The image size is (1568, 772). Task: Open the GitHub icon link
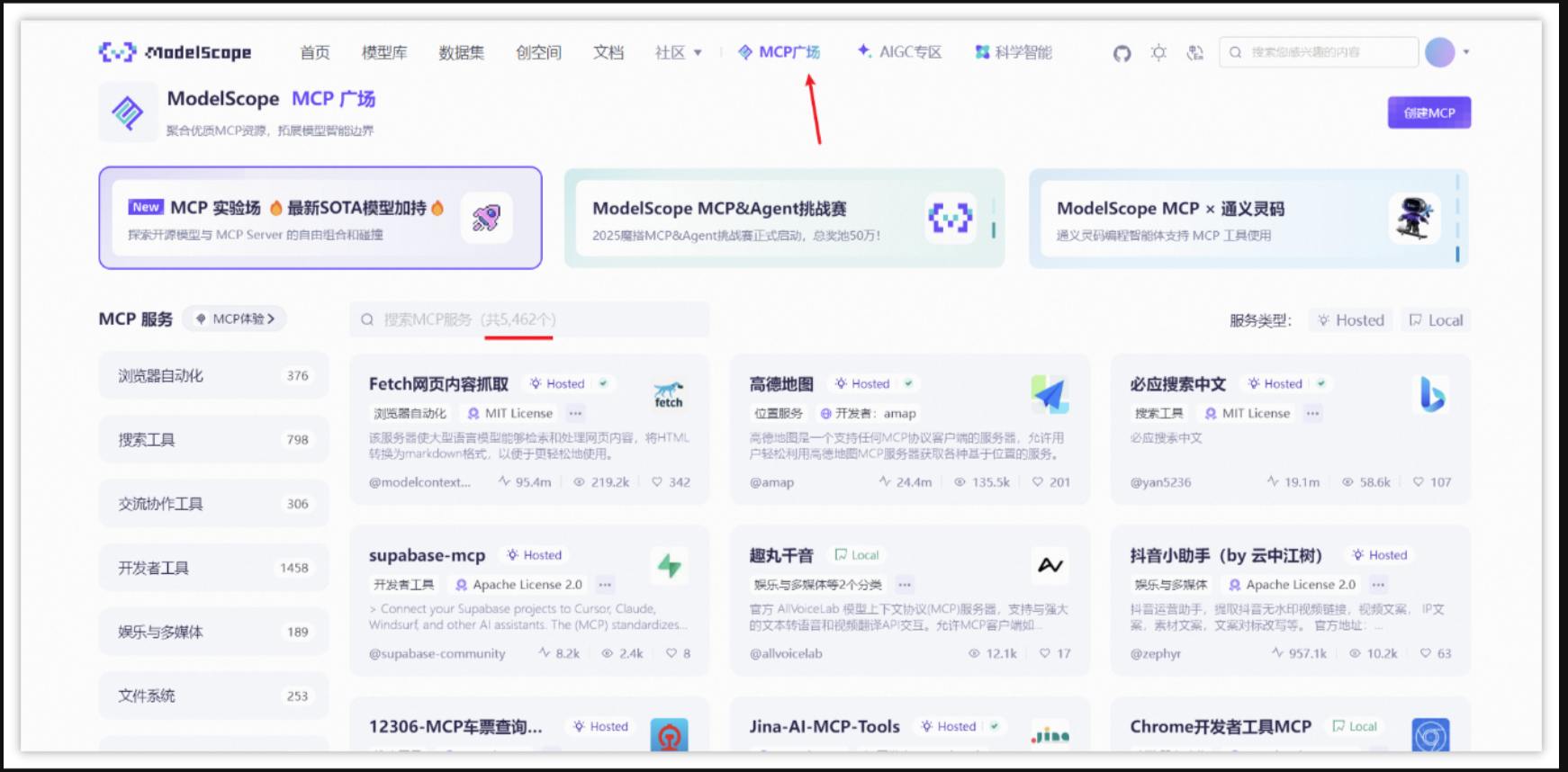point(1122,53)
